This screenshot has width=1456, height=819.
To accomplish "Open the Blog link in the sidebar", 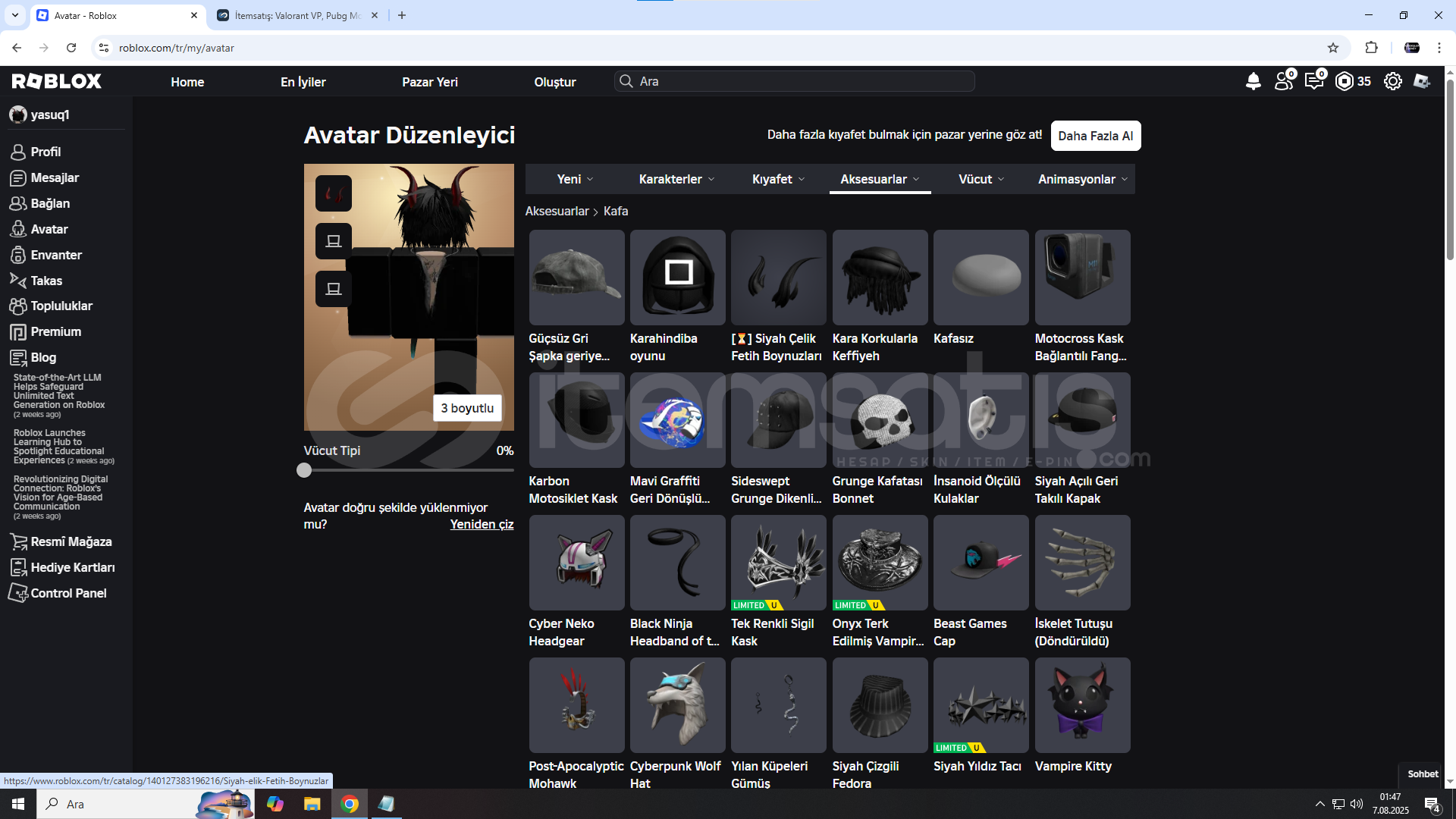I will coord(33,357).
